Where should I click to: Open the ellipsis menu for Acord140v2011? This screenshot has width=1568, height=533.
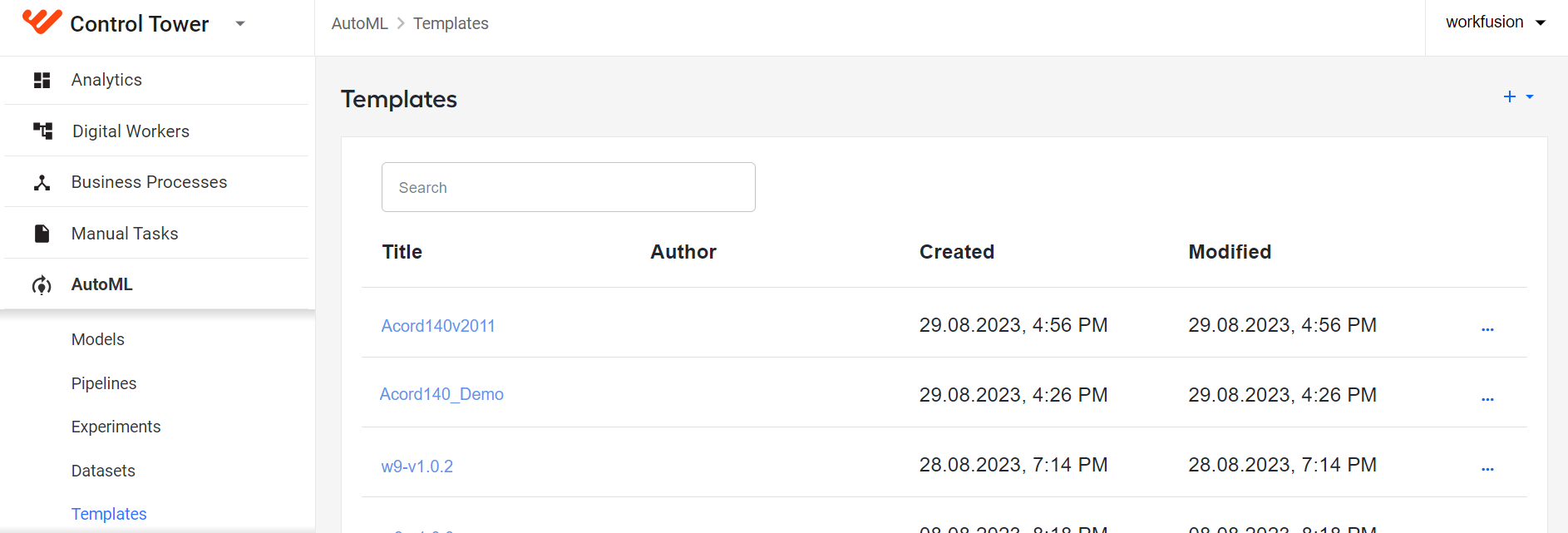1487,330
